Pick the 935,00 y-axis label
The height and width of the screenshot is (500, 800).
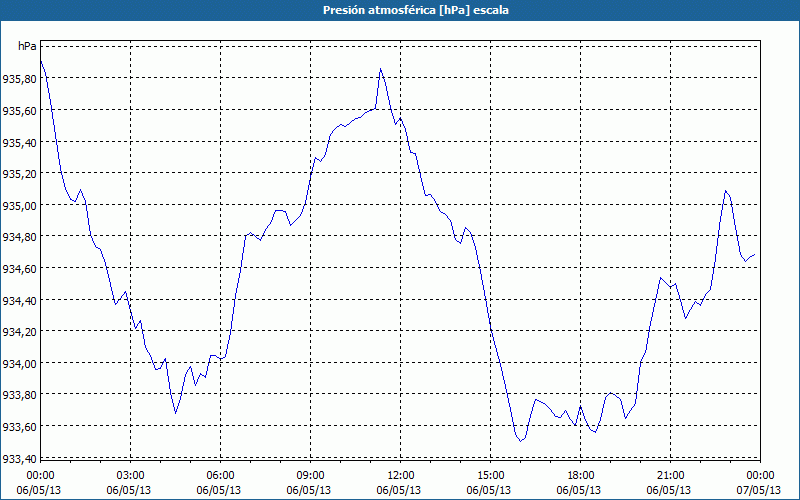pos(19,205)
